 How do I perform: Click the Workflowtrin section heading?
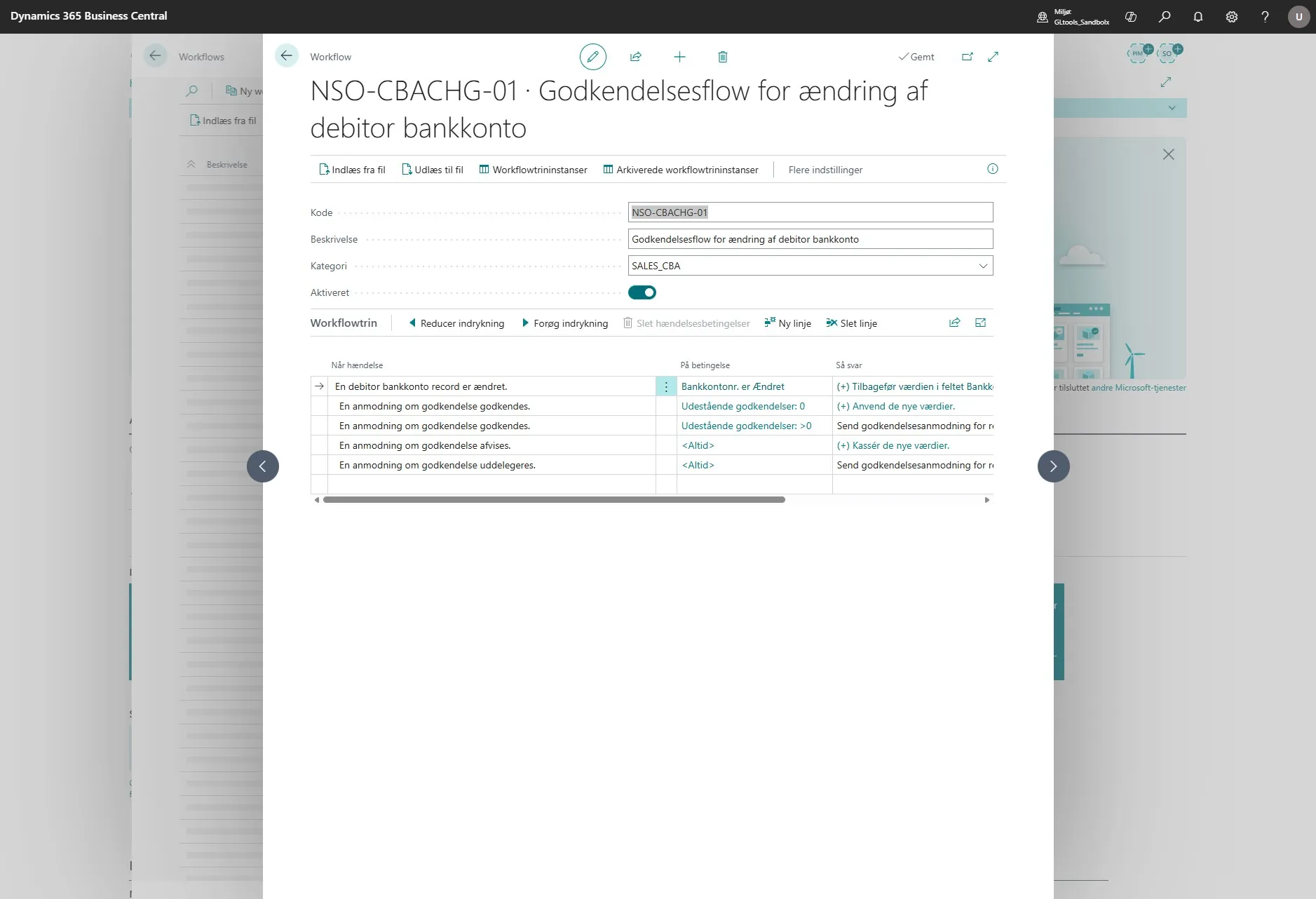344,323
